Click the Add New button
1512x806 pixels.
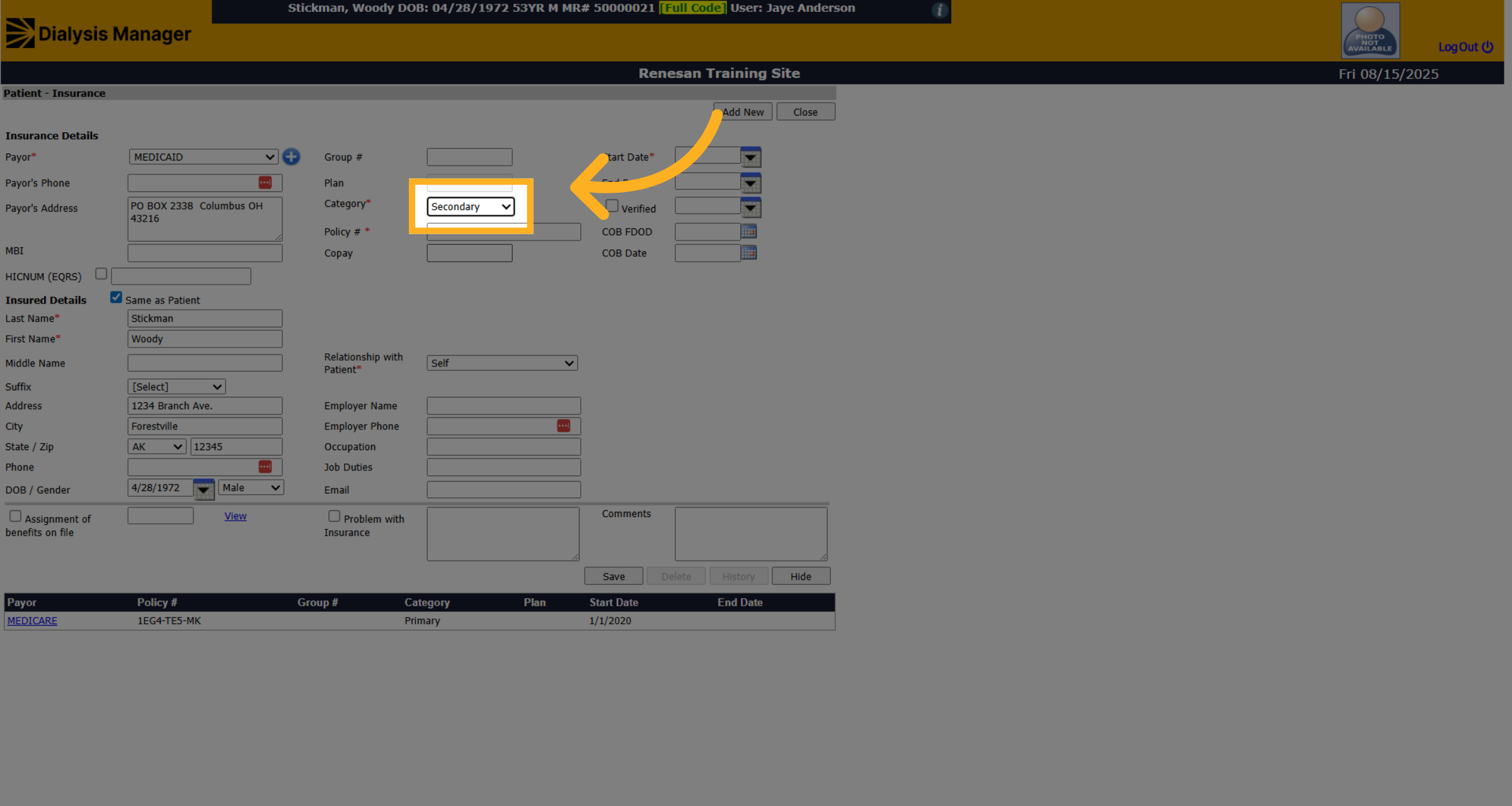pyautogui.click(x=743, y=112)
